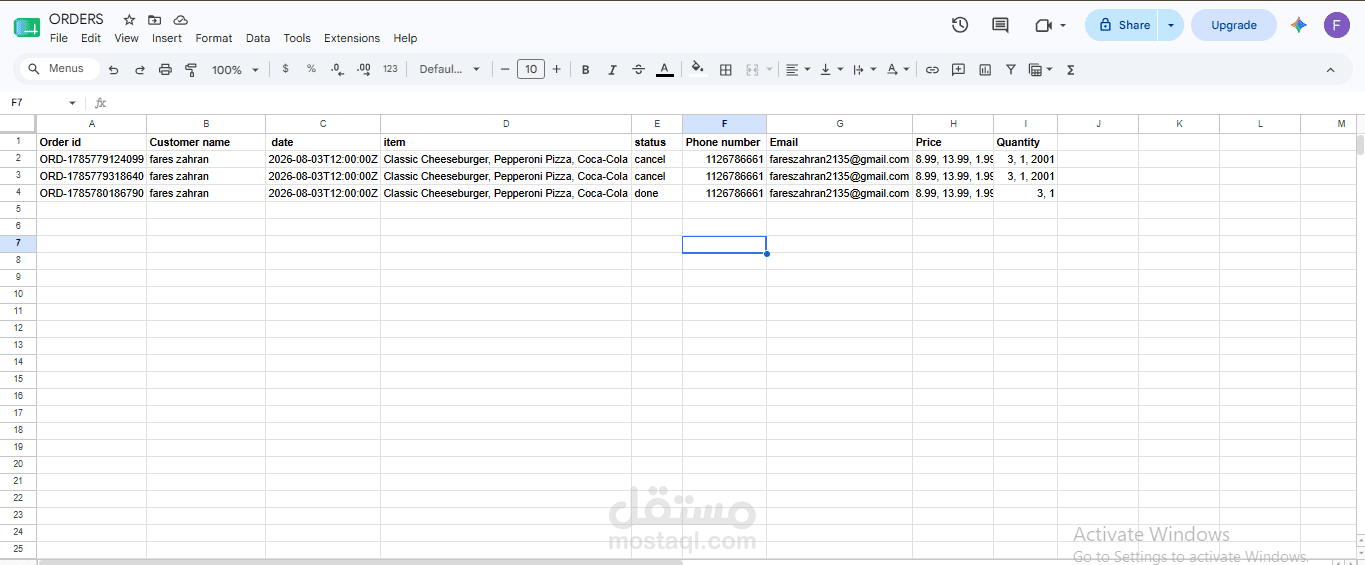This screenshot has height=565, width=1365.
Task: Open the Format menu
Action: pyautogui.click(x=214, y=38)
